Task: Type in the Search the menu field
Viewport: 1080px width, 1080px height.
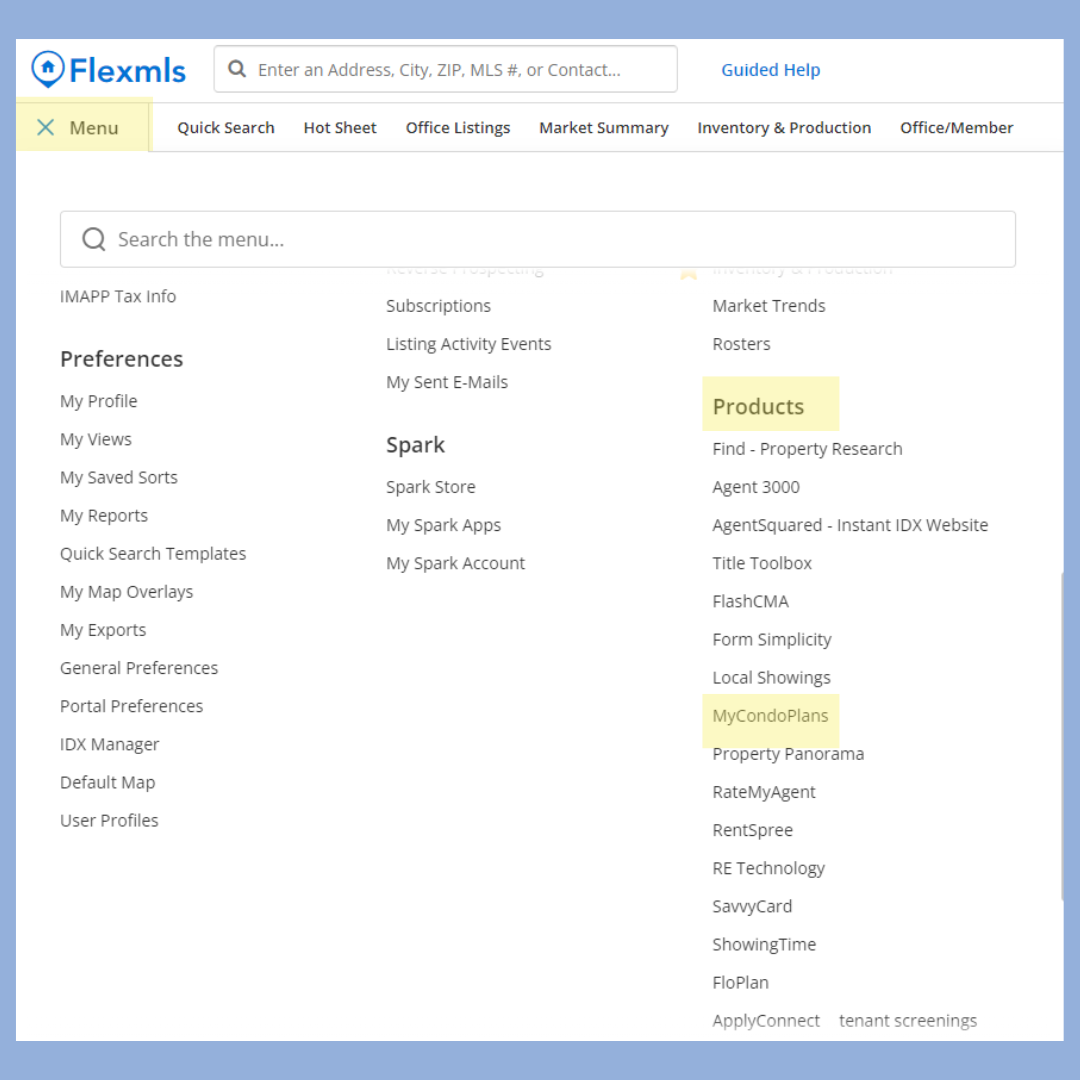Action: point(560,239)
